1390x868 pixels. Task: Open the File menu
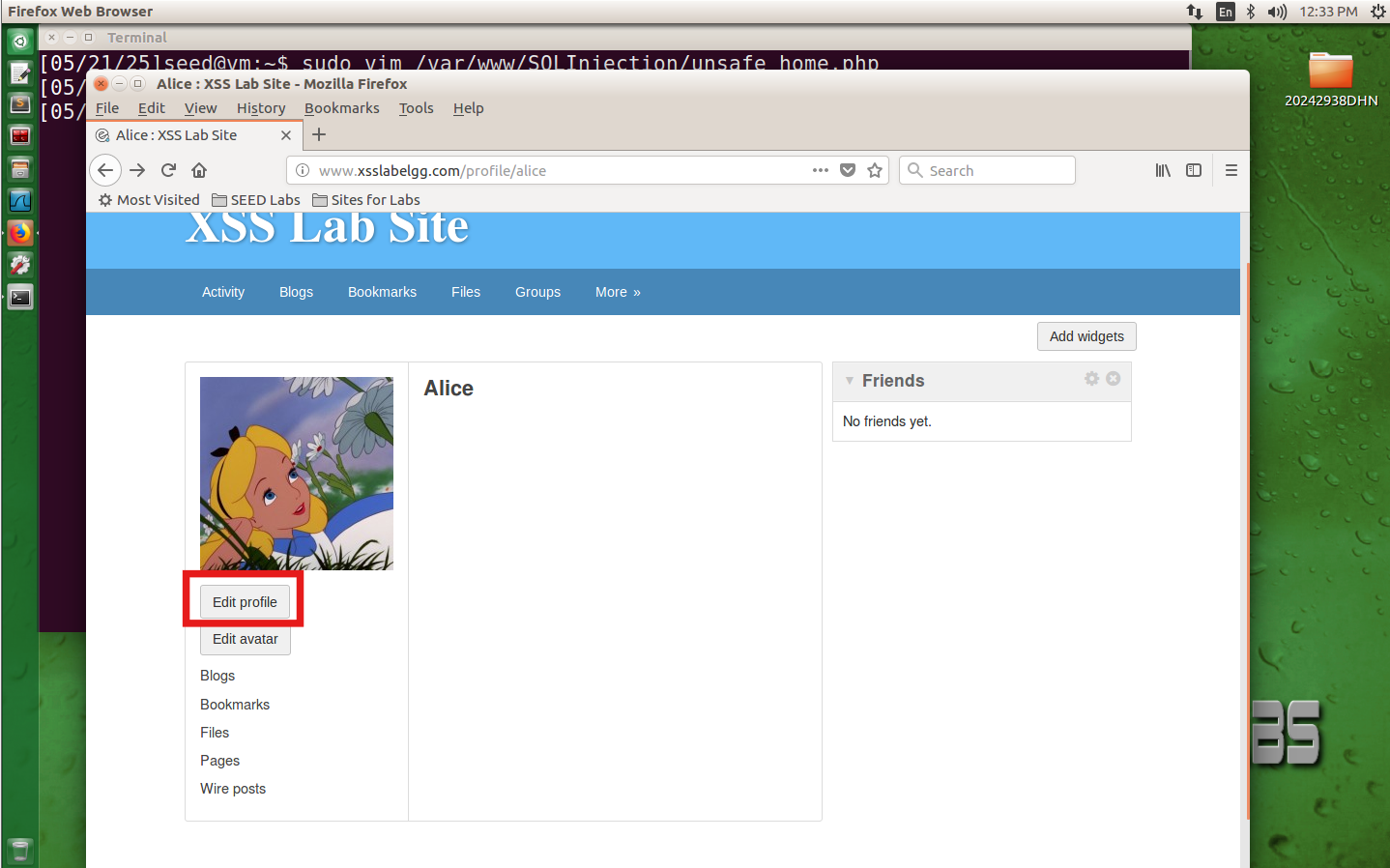coord(107,108)
